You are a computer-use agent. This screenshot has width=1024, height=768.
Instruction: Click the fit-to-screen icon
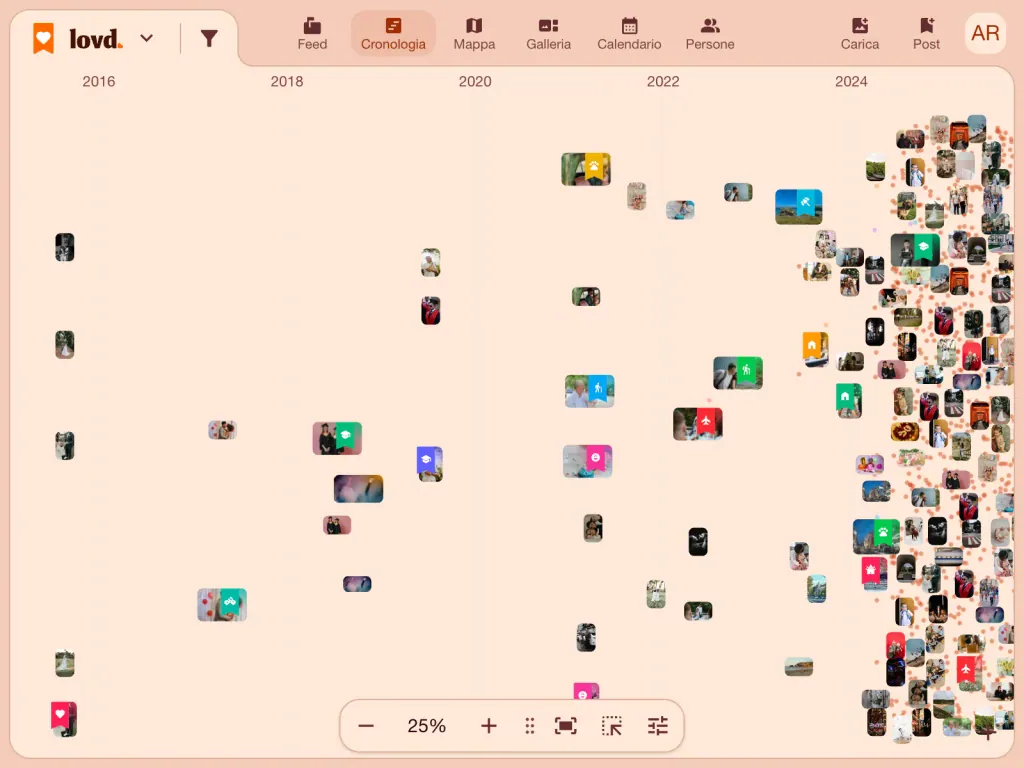click(x=566, y=726)
